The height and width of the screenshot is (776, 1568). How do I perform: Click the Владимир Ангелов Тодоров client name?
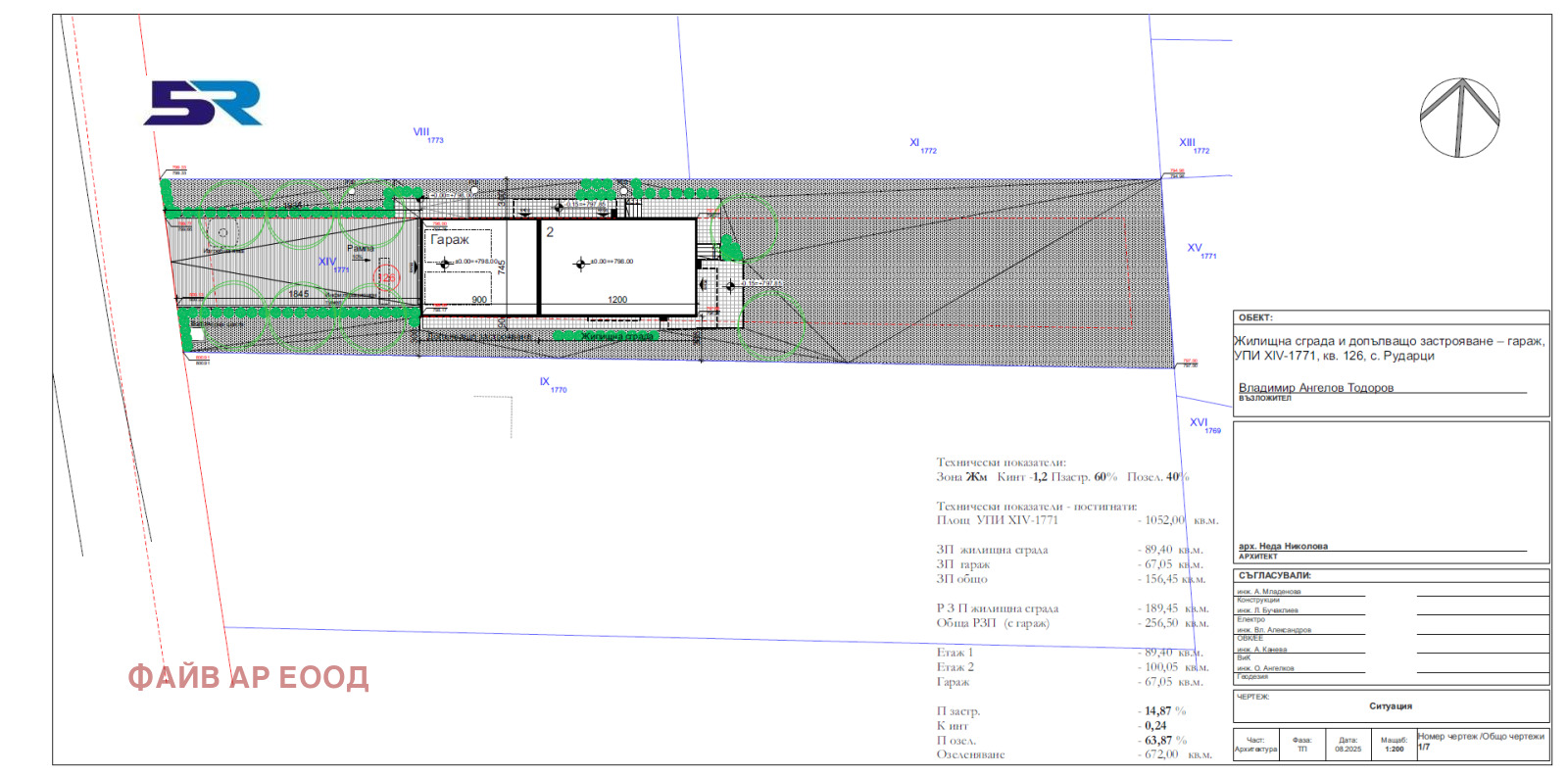1315,387
